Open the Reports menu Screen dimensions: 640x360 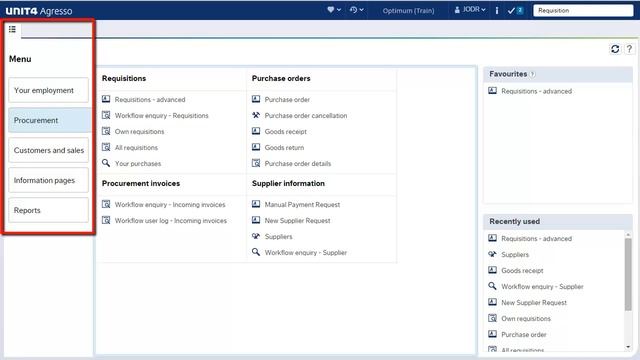coord(49,210)
